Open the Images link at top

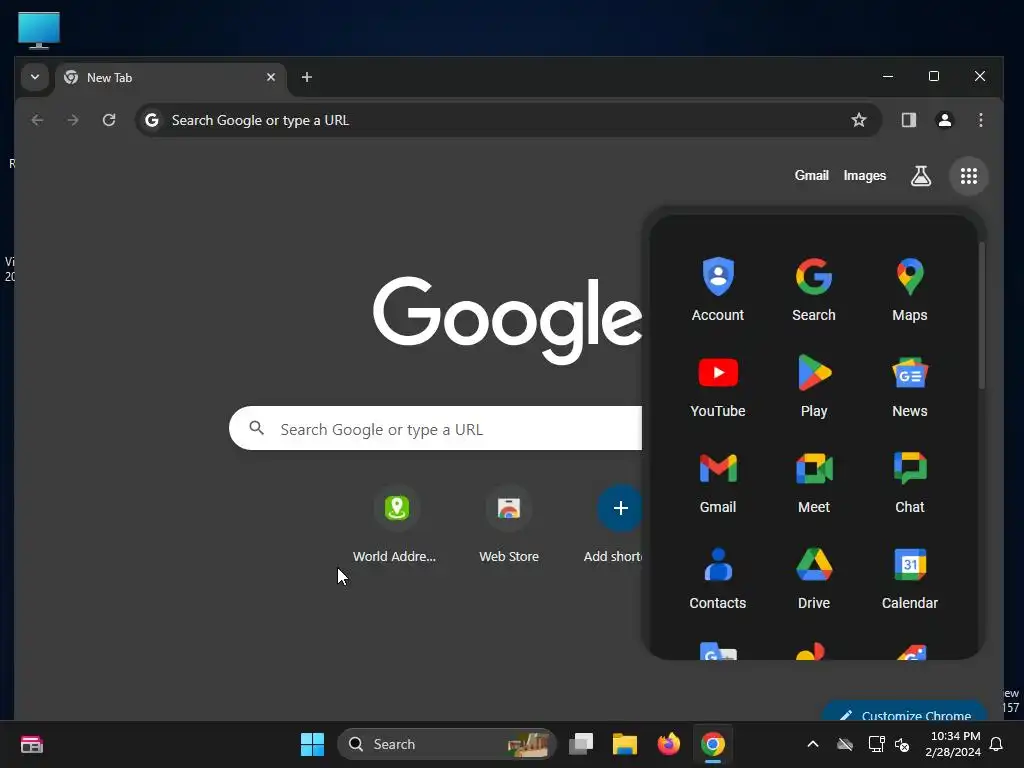click(865, 176)
